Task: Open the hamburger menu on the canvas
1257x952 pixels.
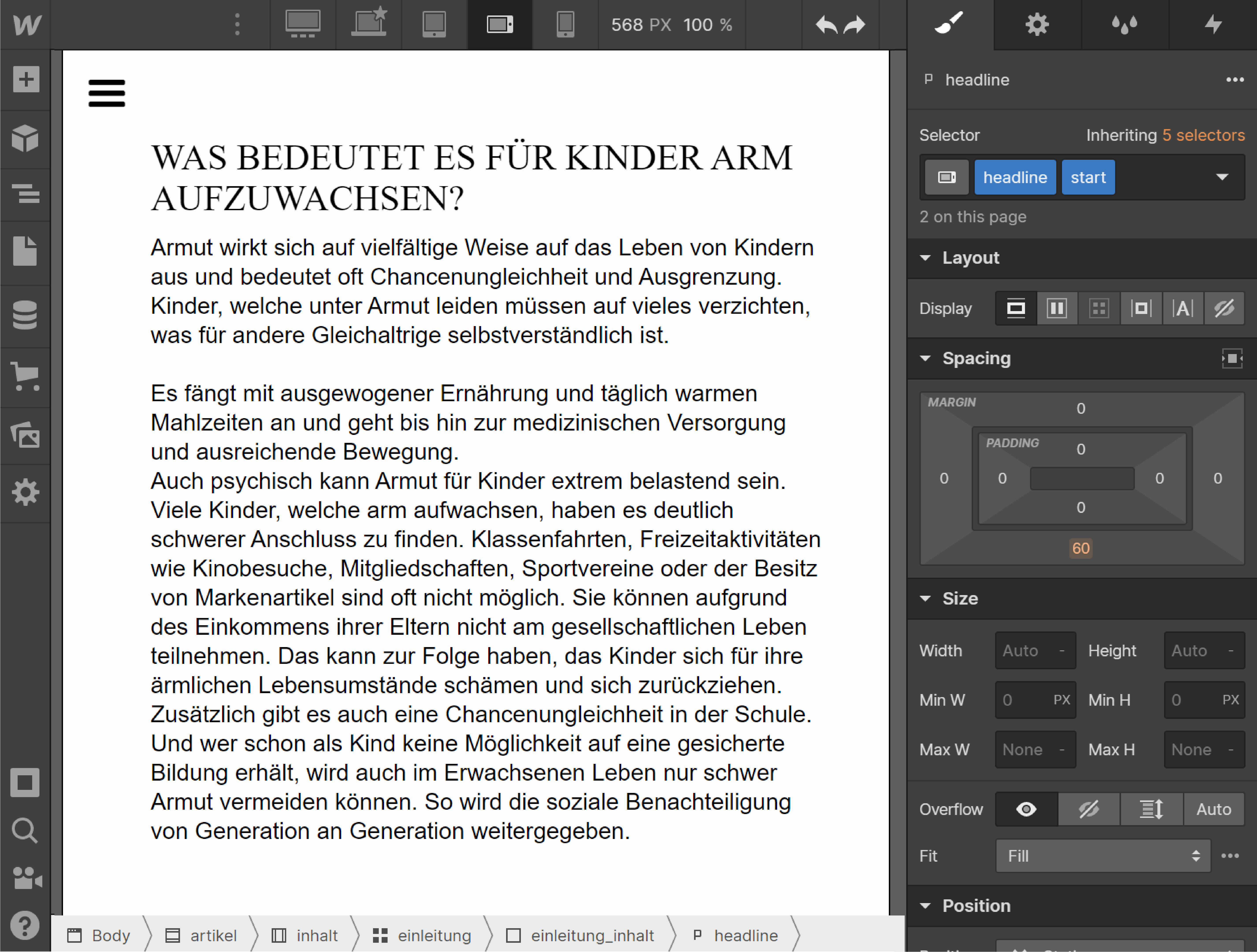Action: (107, 93)
